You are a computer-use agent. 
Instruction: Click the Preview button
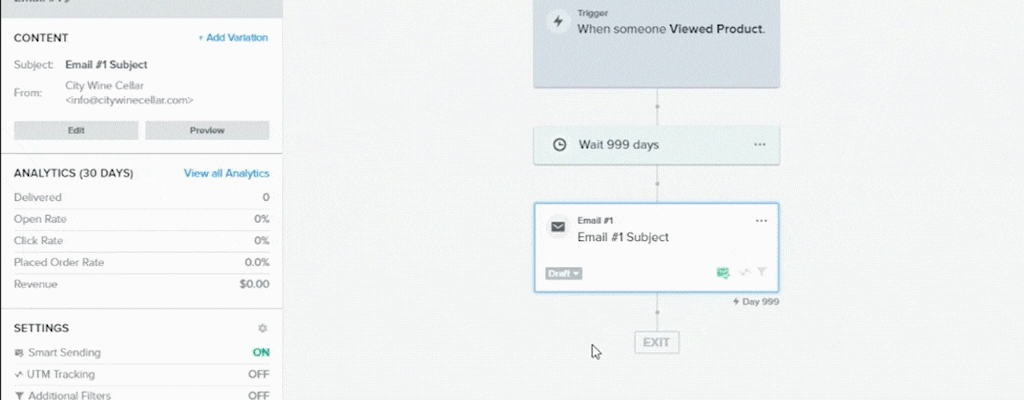tap(207, 130)
